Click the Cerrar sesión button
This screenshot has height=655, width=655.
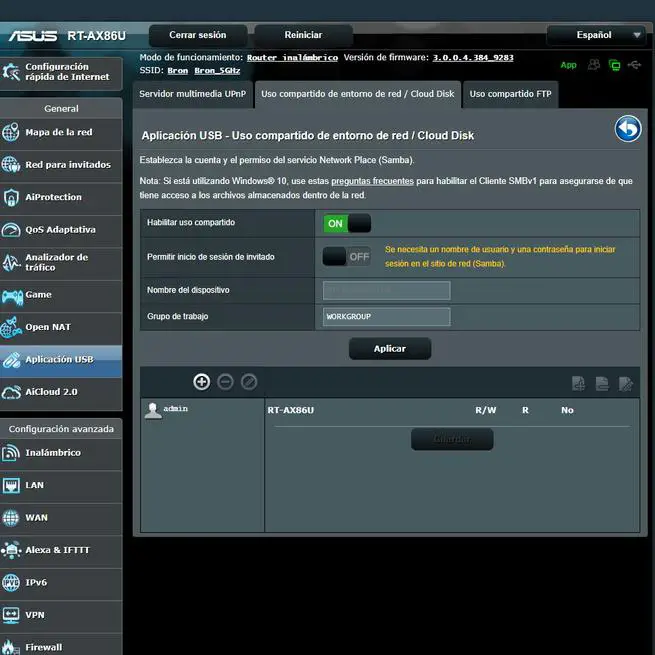(198, 36)
